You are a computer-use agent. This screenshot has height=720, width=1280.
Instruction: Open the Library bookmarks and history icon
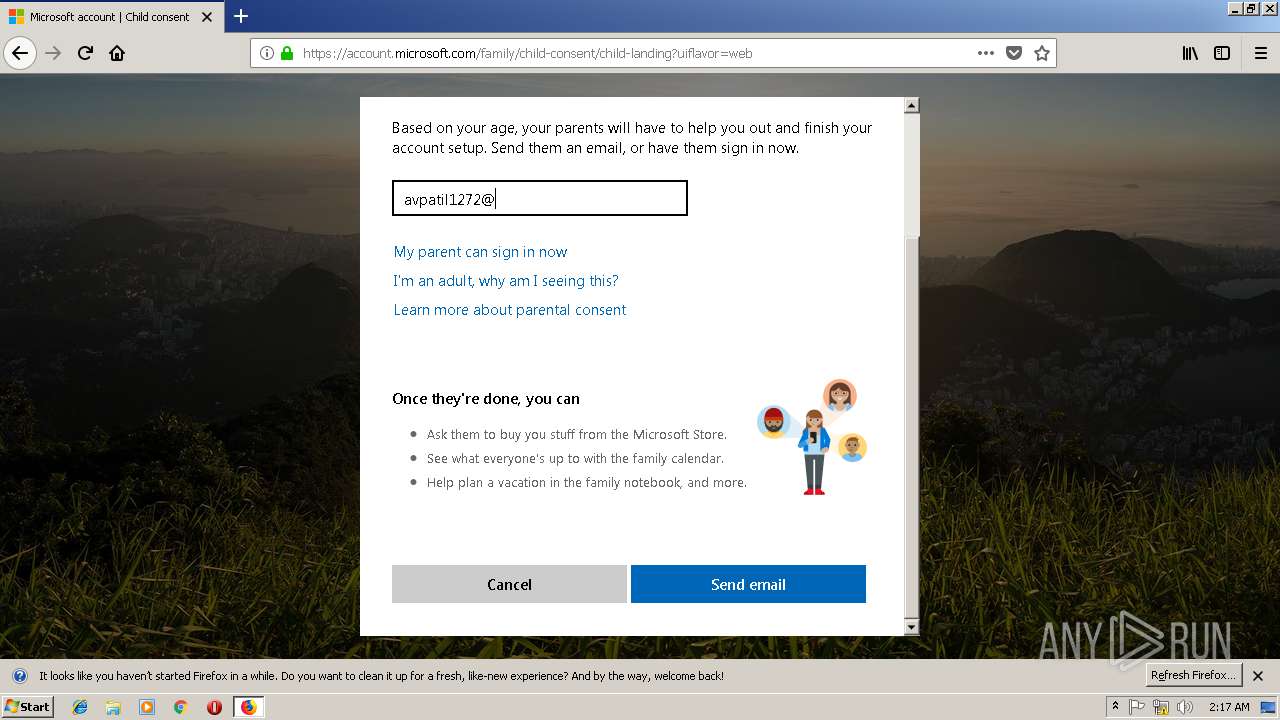(x=1190, y=53)
